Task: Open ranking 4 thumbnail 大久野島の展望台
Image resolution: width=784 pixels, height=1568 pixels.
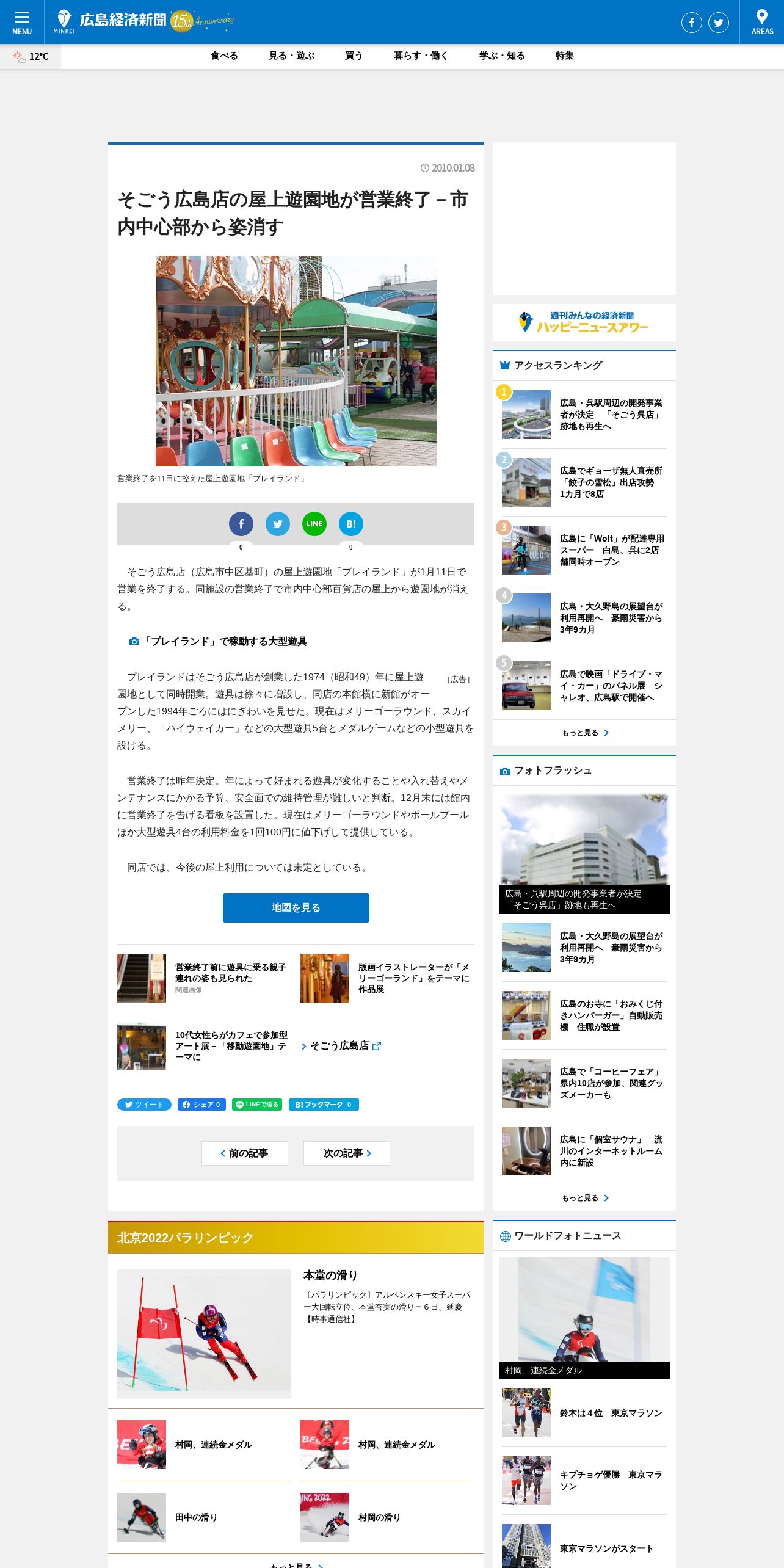Action: tap(526, 618)
